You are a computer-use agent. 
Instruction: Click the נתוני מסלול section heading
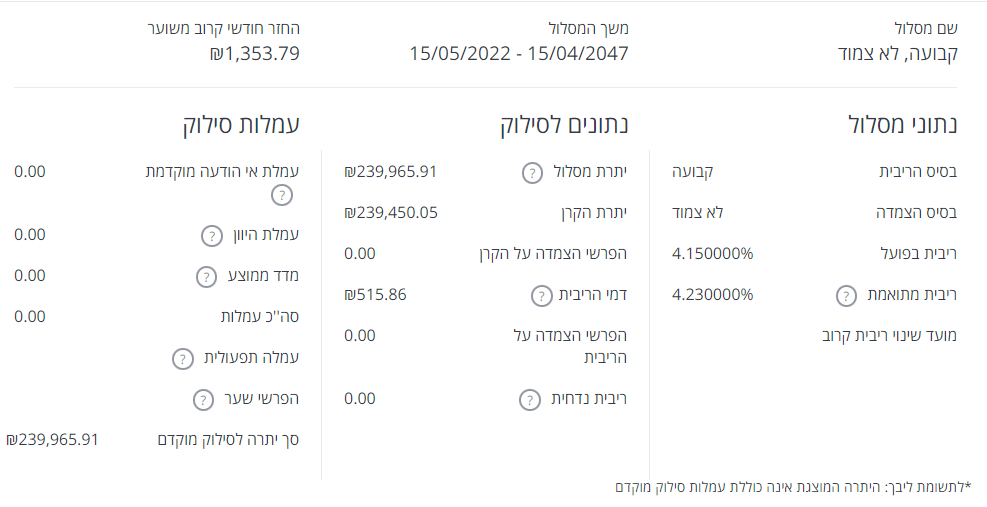(902, 125)
